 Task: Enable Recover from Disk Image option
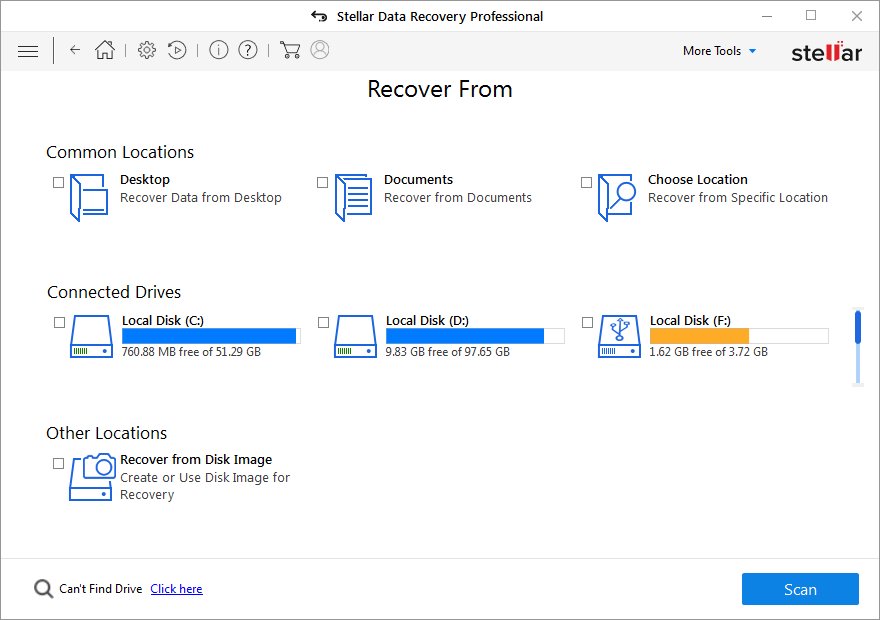tap(57, 463)
